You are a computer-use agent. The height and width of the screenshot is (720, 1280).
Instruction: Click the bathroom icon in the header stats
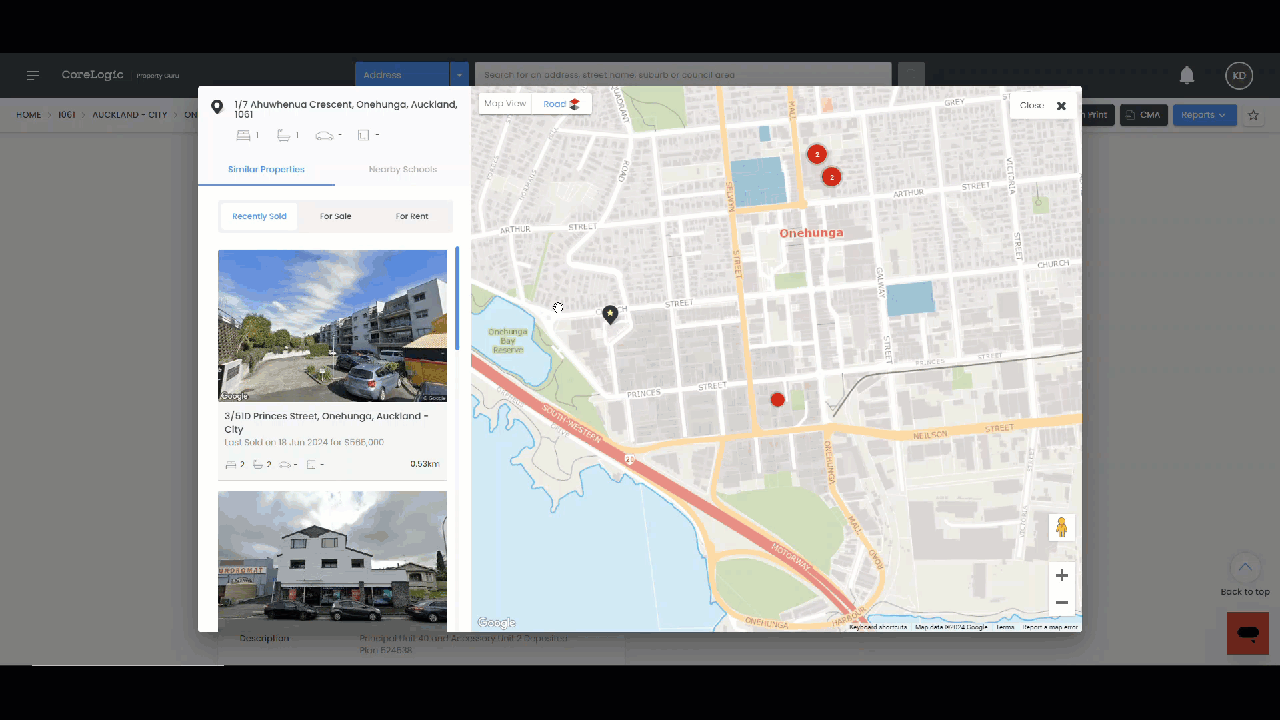coord(284,135)
